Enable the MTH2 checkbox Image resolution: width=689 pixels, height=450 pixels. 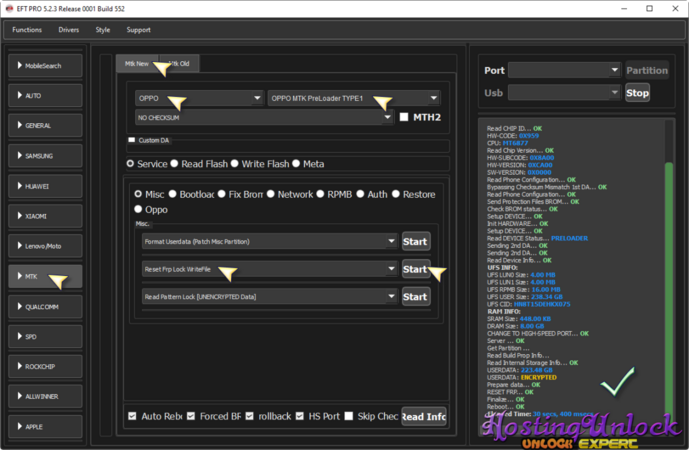(404, 117)
